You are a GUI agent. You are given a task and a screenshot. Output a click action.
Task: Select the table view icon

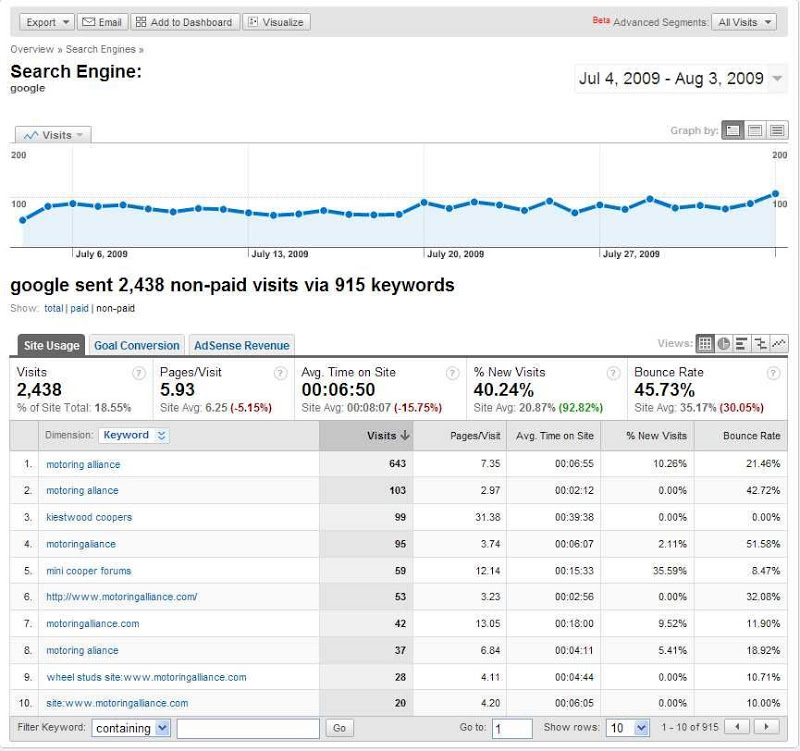tap(705, 343)
